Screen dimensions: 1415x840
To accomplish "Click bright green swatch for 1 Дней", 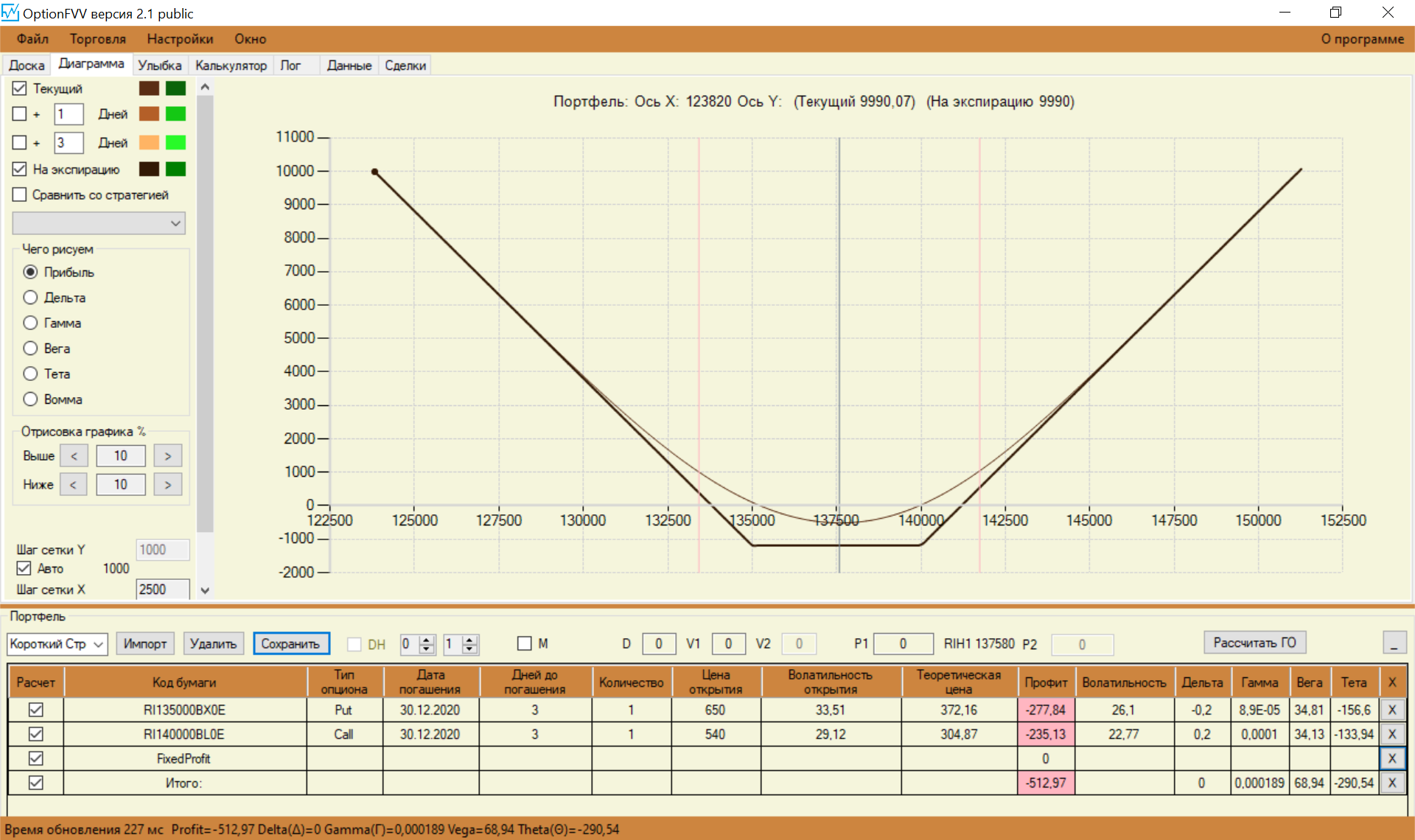I will 175,114.
